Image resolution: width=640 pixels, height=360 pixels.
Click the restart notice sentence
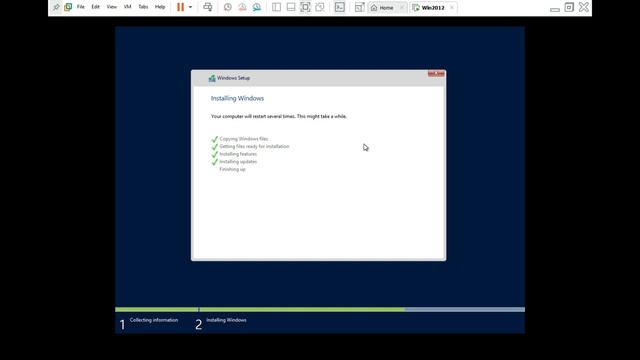click(279, 116)
